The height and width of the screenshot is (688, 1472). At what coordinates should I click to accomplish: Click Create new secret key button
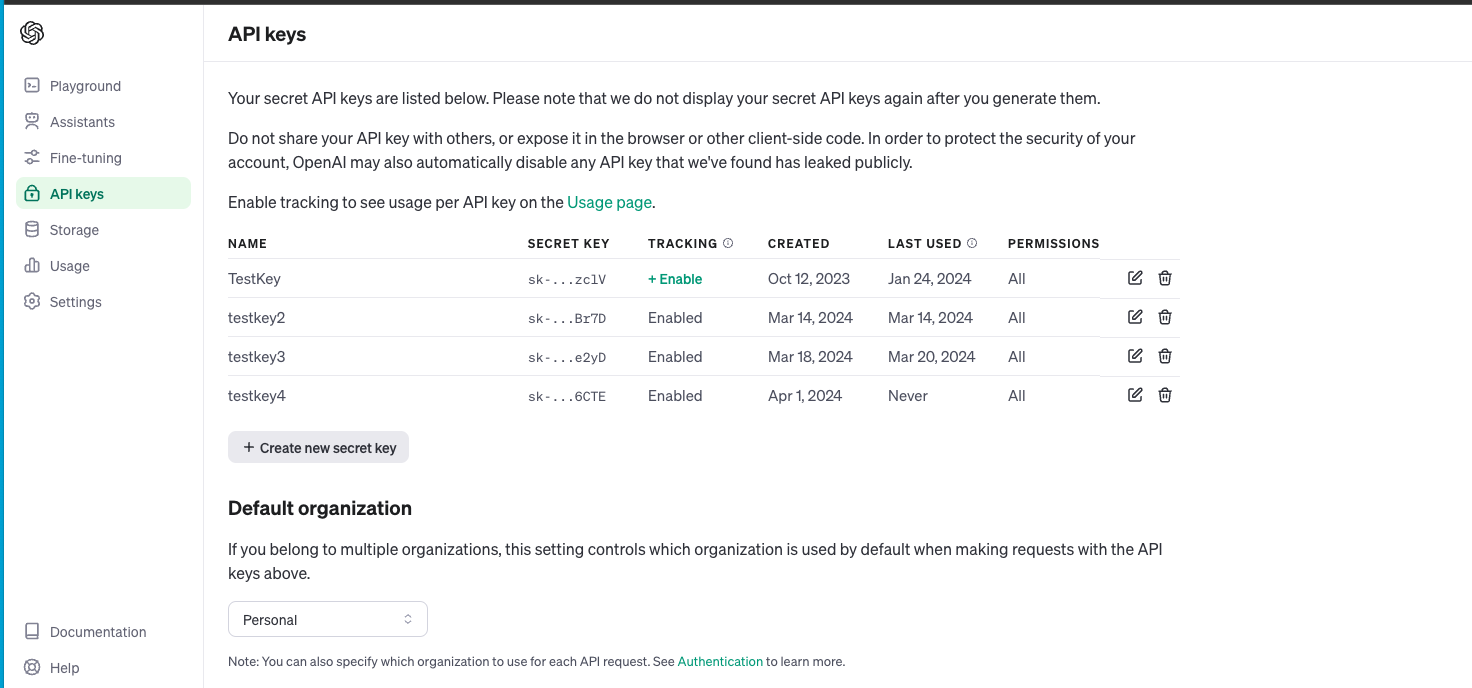tap(318, 448)
